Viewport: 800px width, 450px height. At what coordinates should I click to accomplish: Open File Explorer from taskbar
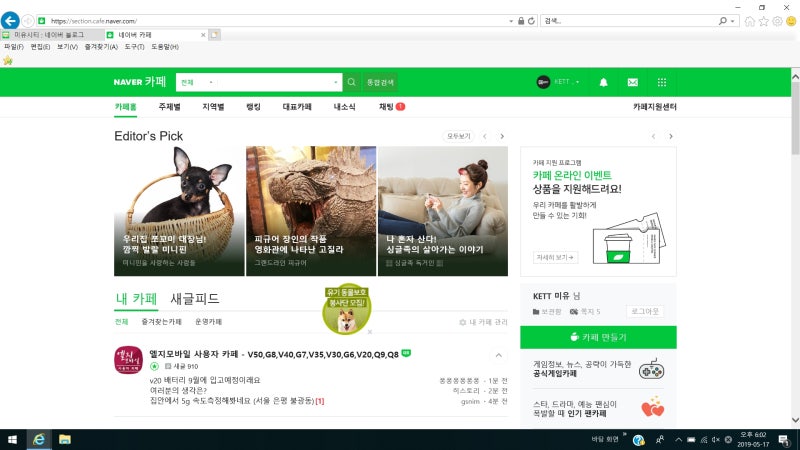point(65,439)
